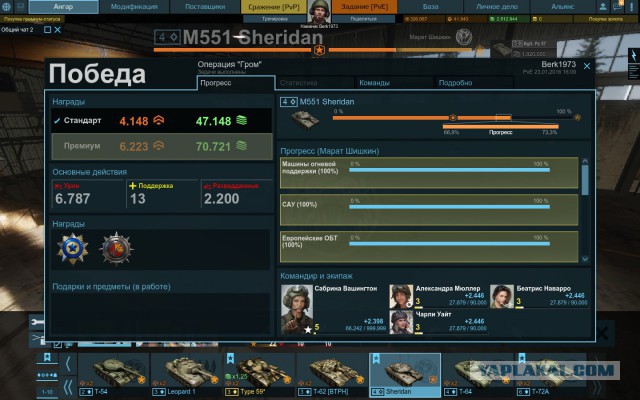Screen dimensions: 640x400
Task: Click the САУ (100%) progress bar
Action: [449, 207]
